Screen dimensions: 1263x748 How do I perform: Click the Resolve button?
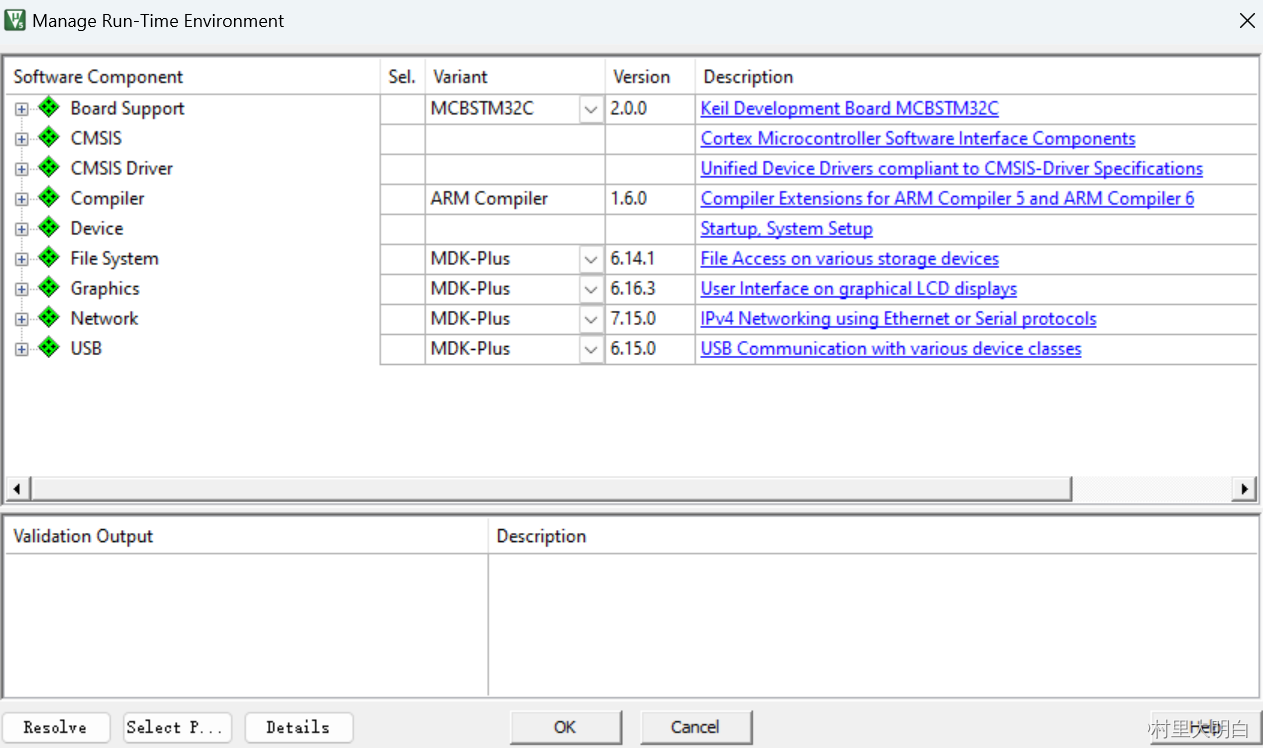[x=55, y=727]
